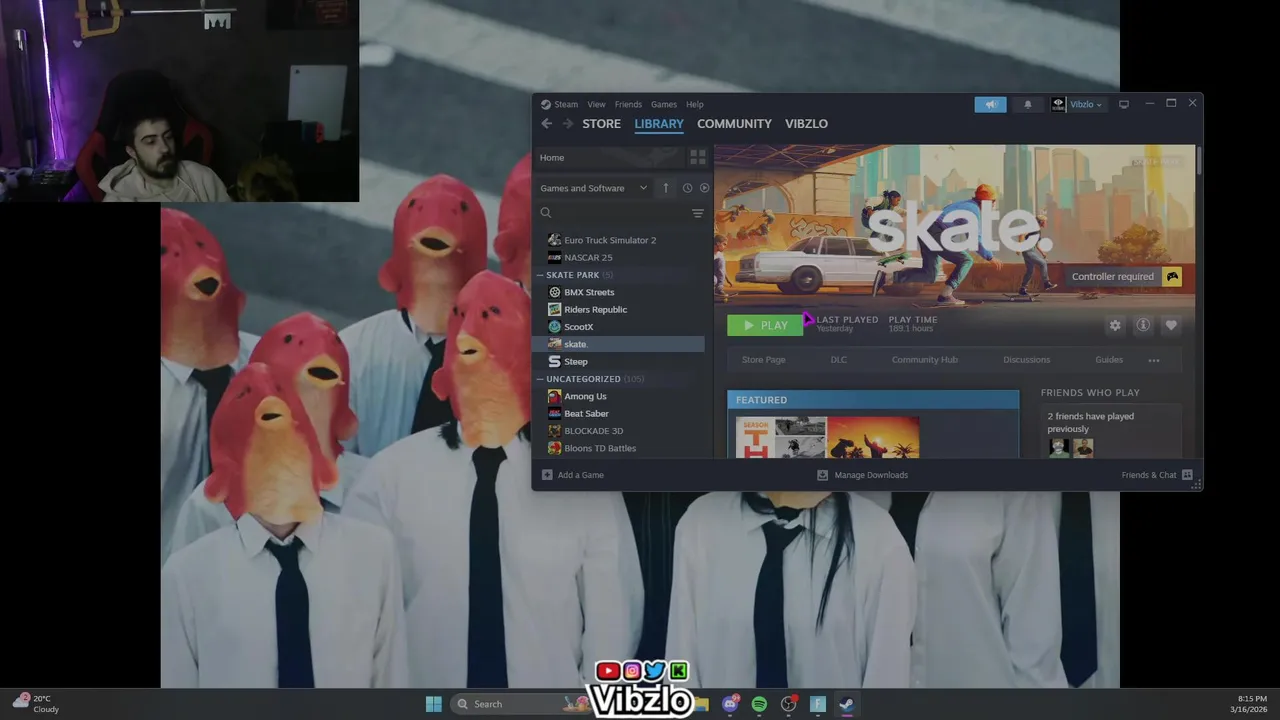The height and width of the screenshot is (720, 1280).
Task: Open the Friends menu
Action: (x=628, y=104)
